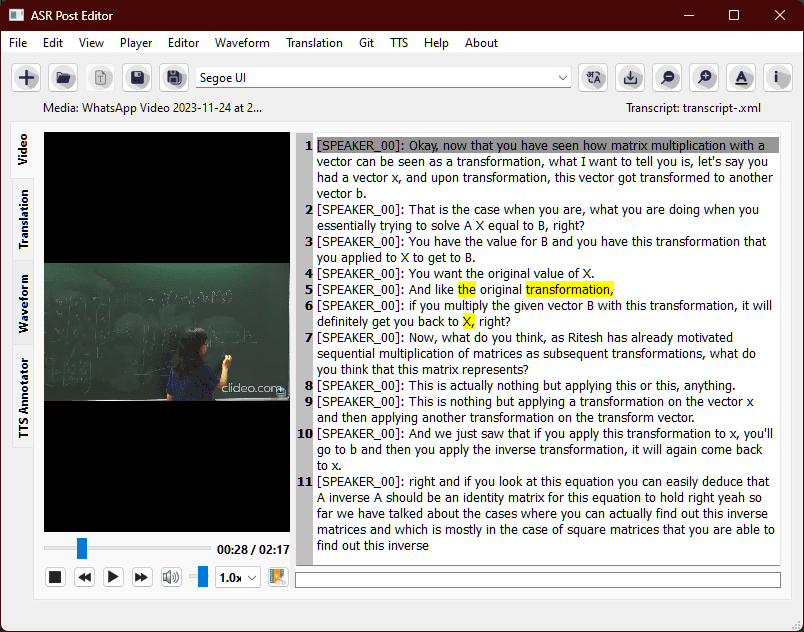Image resolution: width=804 pixels, height=632 pixels.
Task: Save the transcript with the save icon
Action: (136, 77)
